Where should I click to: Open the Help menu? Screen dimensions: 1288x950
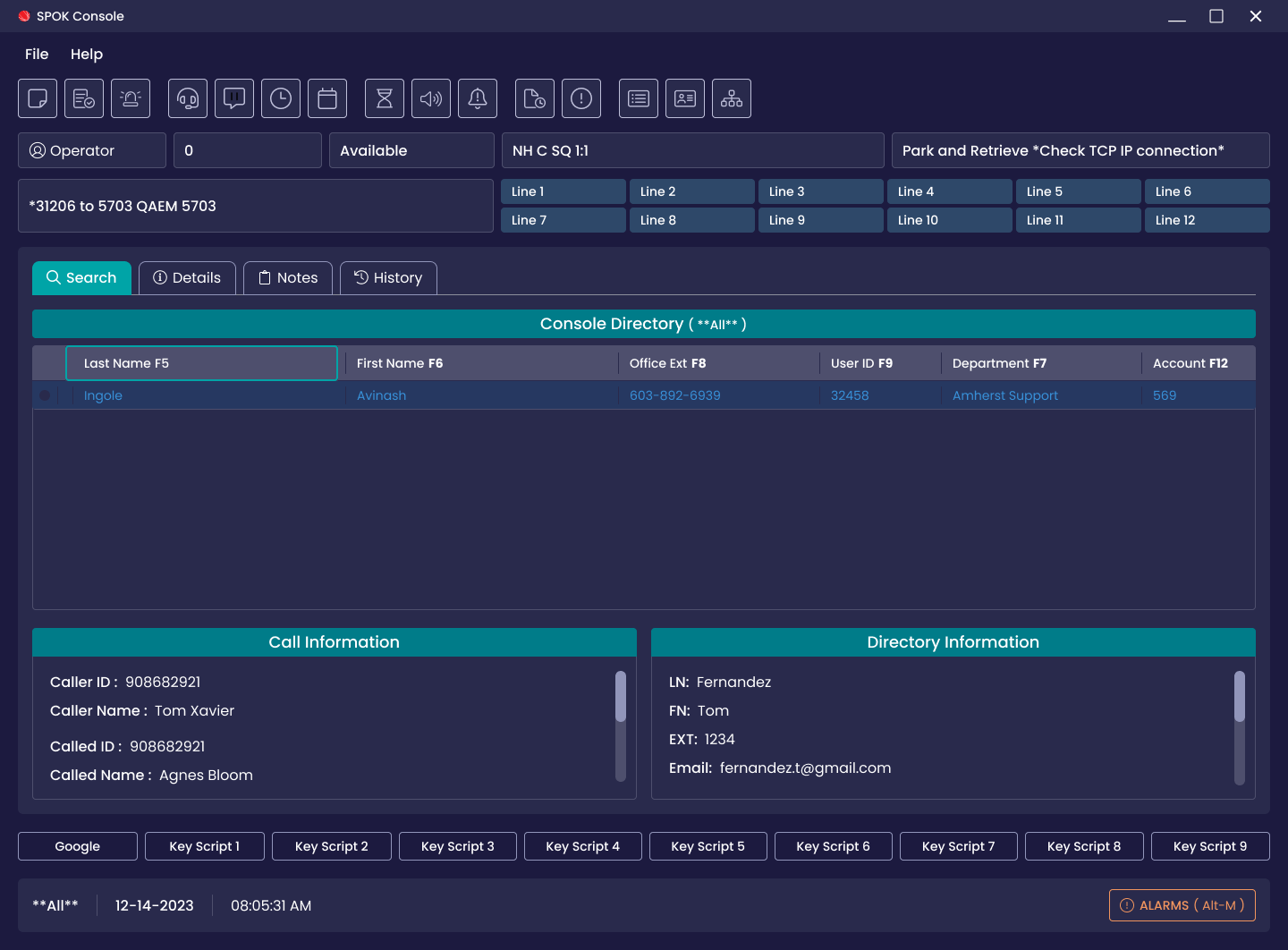[x=87, y=55]
